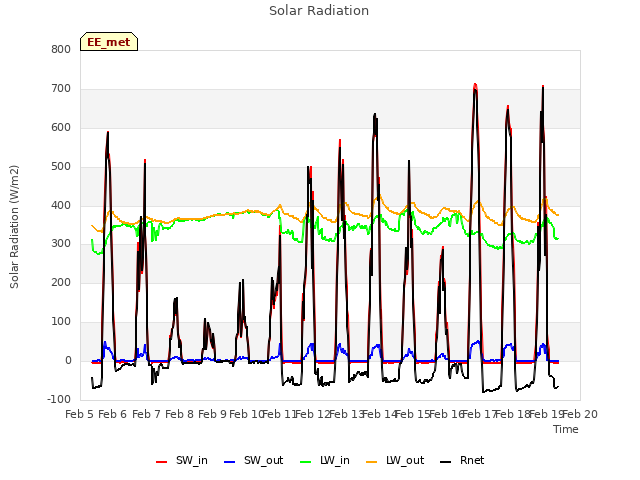Click the Feb 20 x-axis label
Screen dimensions: 640x480
point(580,414)
